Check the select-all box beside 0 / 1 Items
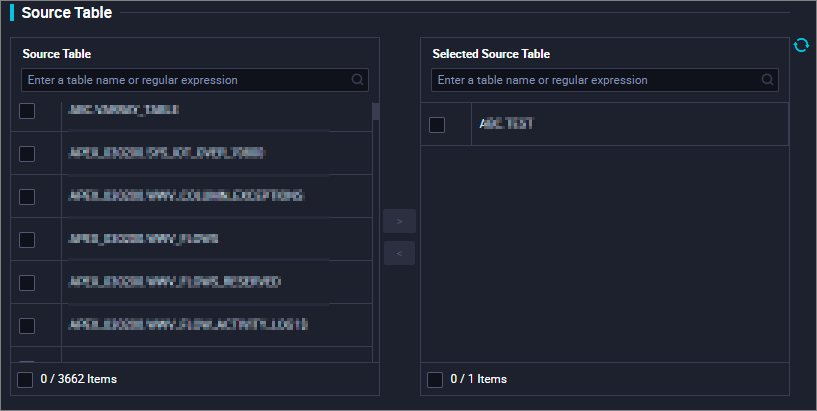Screen dimensions: 817x411 pos(435,379)
